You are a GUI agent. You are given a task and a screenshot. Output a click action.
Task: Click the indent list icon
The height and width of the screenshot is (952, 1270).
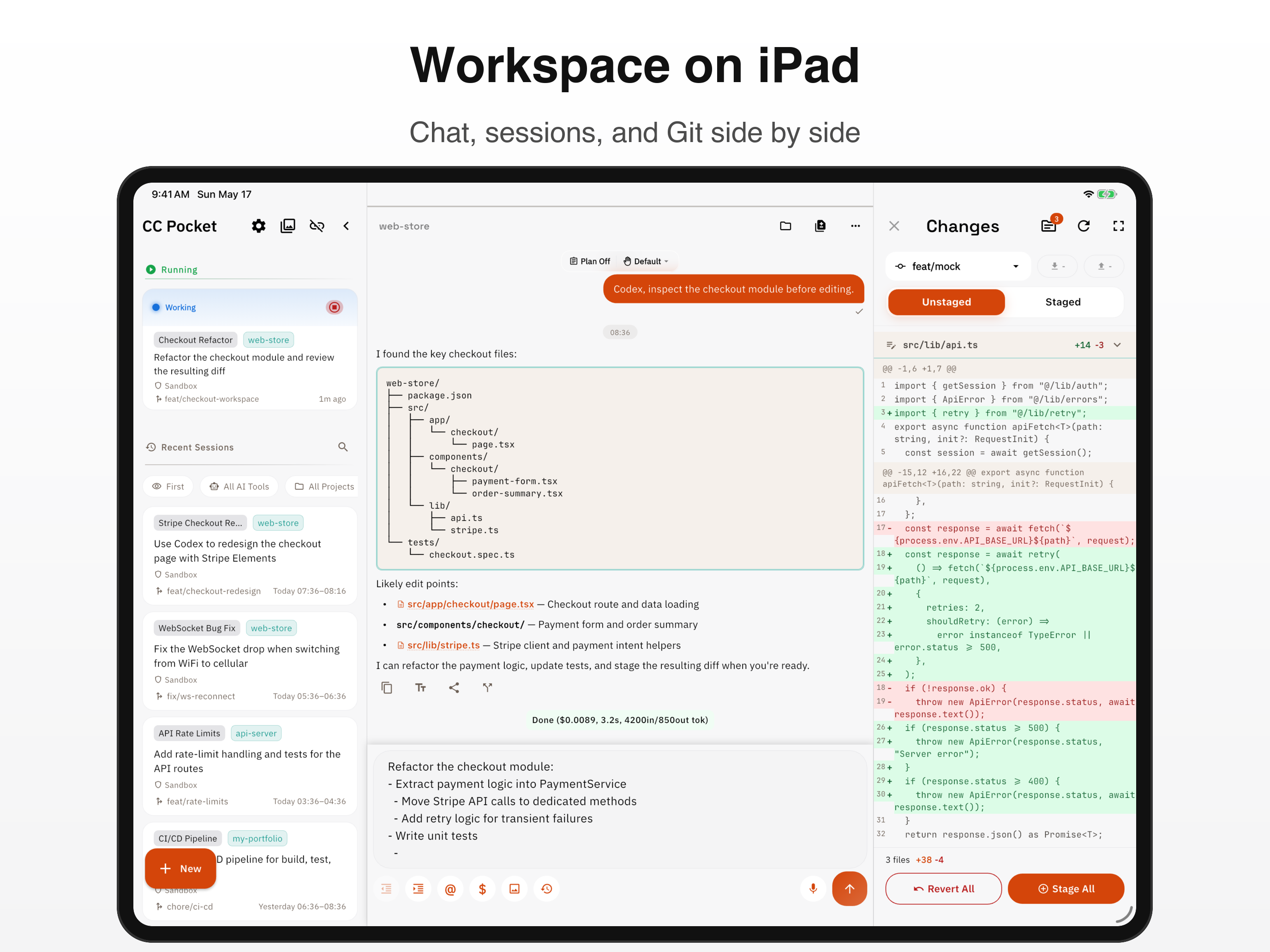pyautogui.click(x=419, y=889)
